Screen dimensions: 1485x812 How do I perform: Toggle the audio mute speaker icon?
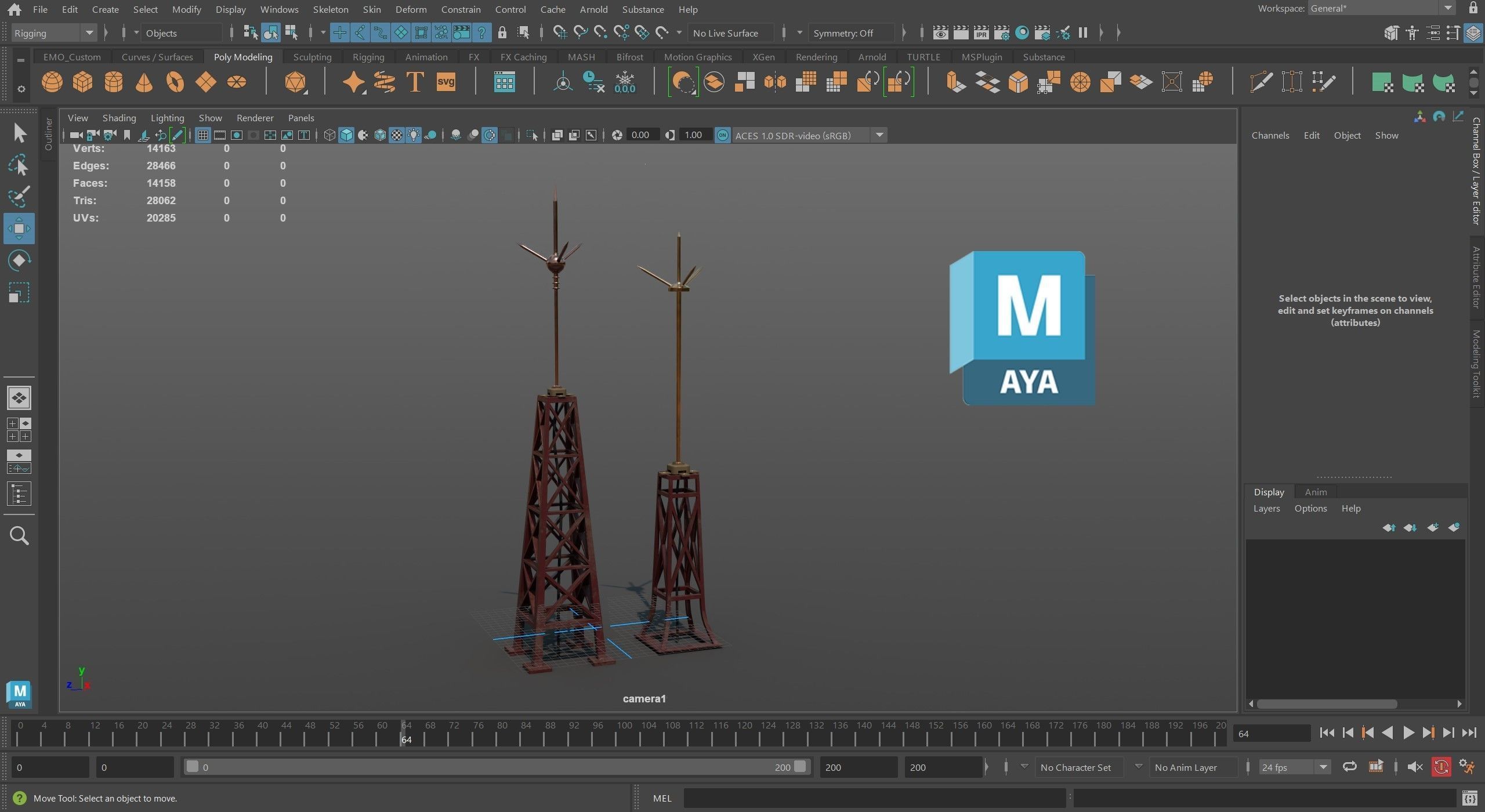pyautogui.click(x=1415, y=767)
